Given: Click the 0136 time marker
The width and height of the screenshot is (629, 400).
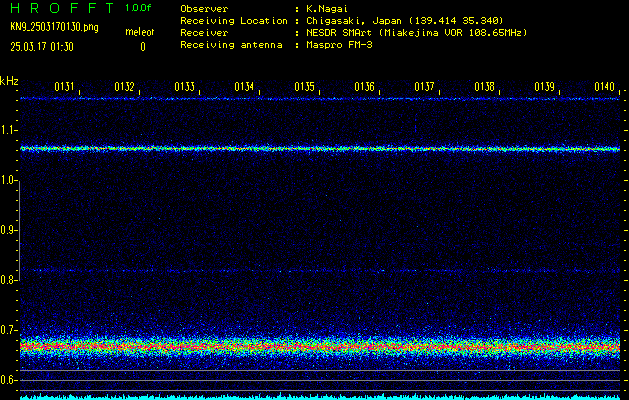Looking at the screenshot, I should point(364,87).
